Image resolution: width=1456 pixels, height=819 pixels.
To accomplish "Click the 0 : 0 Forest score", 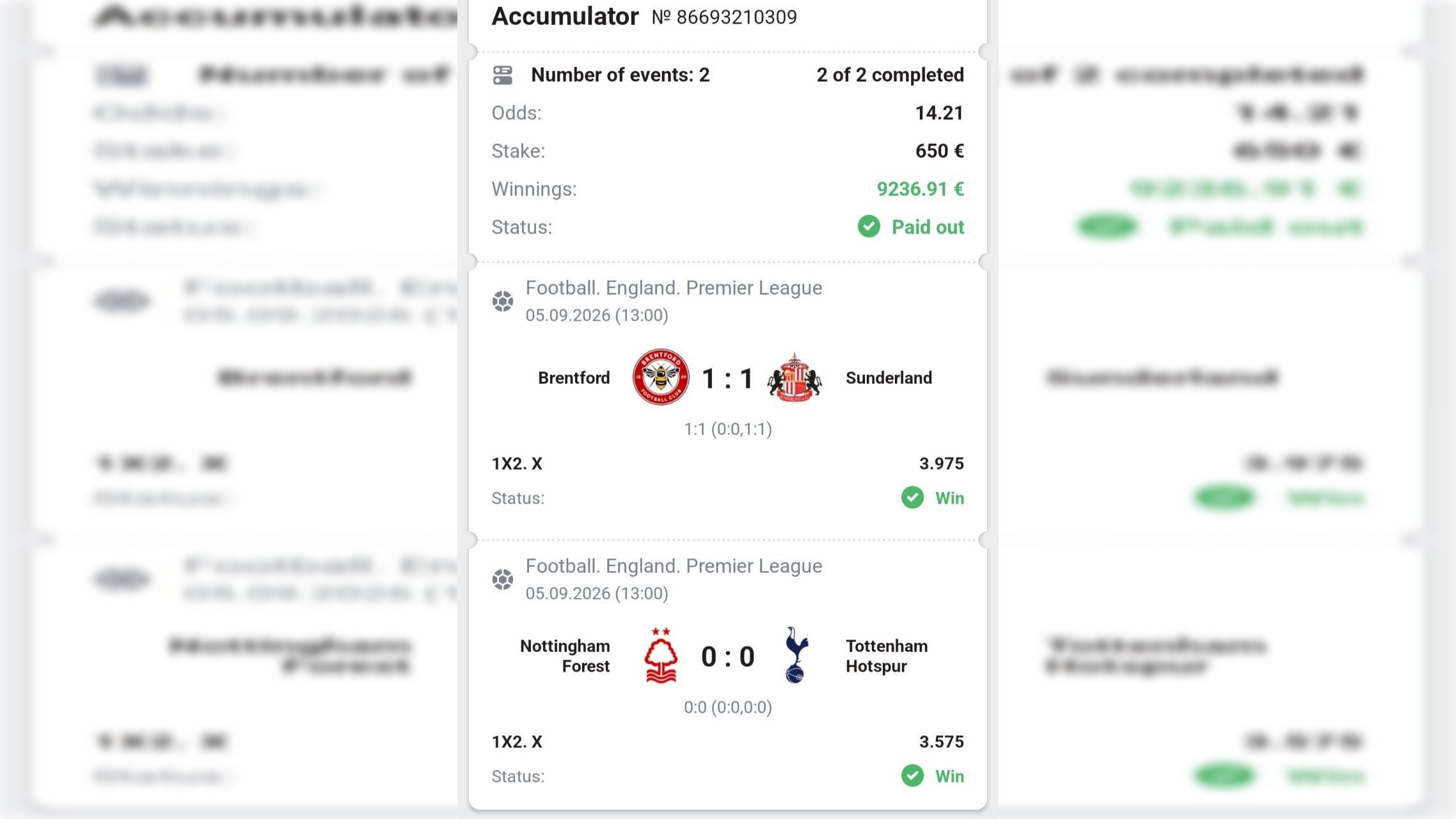I will pos(728,657).
